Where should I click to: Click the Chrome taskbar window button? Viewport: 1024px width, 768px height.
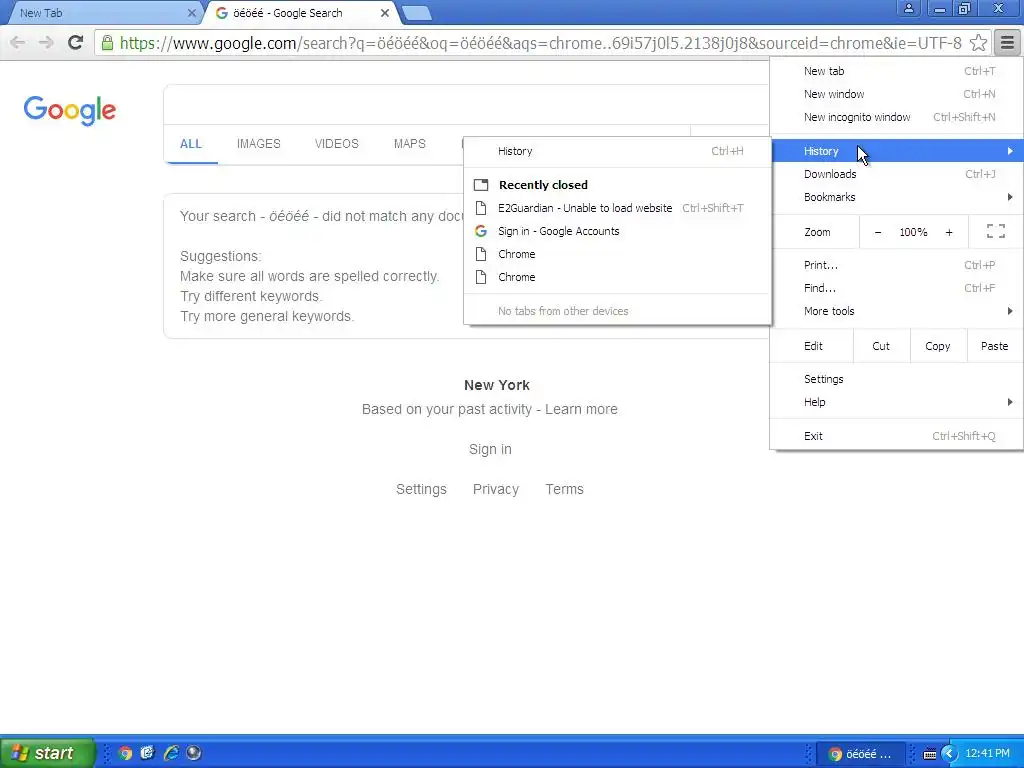tap(862, 754)
